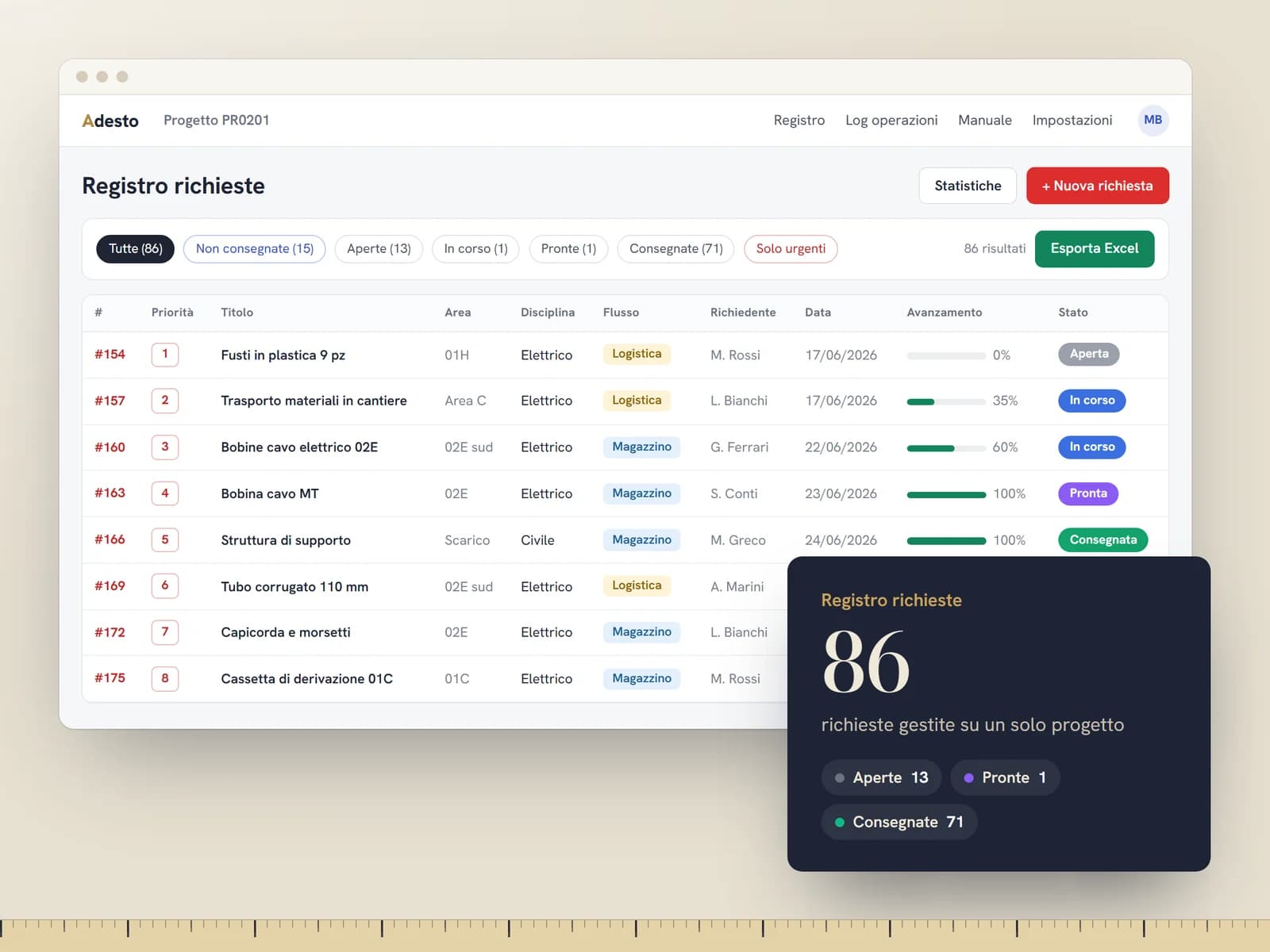Select the Tutte (86) filter
1270x952 pixels.
pos(135,248)
